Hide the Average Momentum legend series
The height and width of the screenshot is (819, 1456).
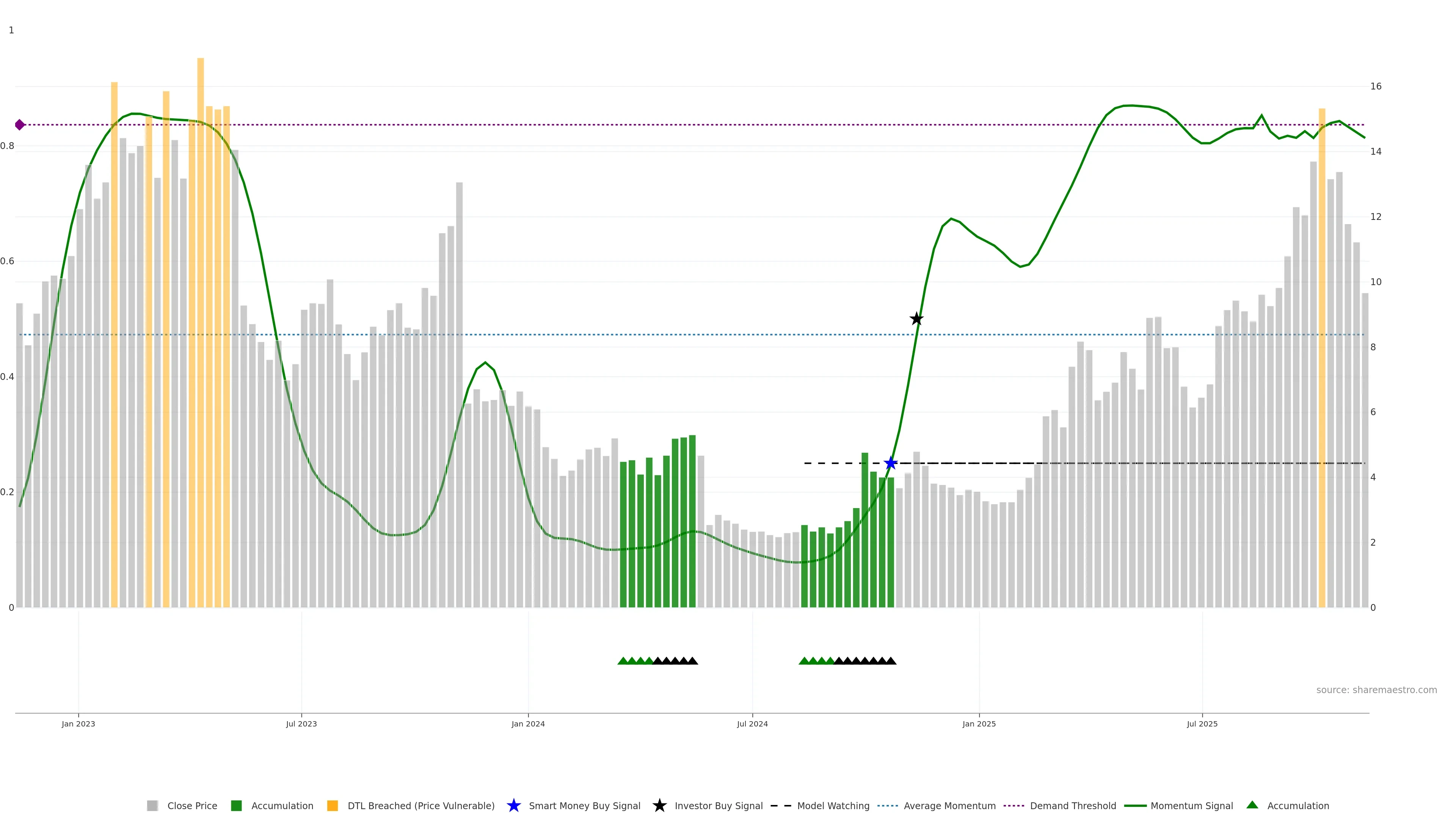coord(949,805)
